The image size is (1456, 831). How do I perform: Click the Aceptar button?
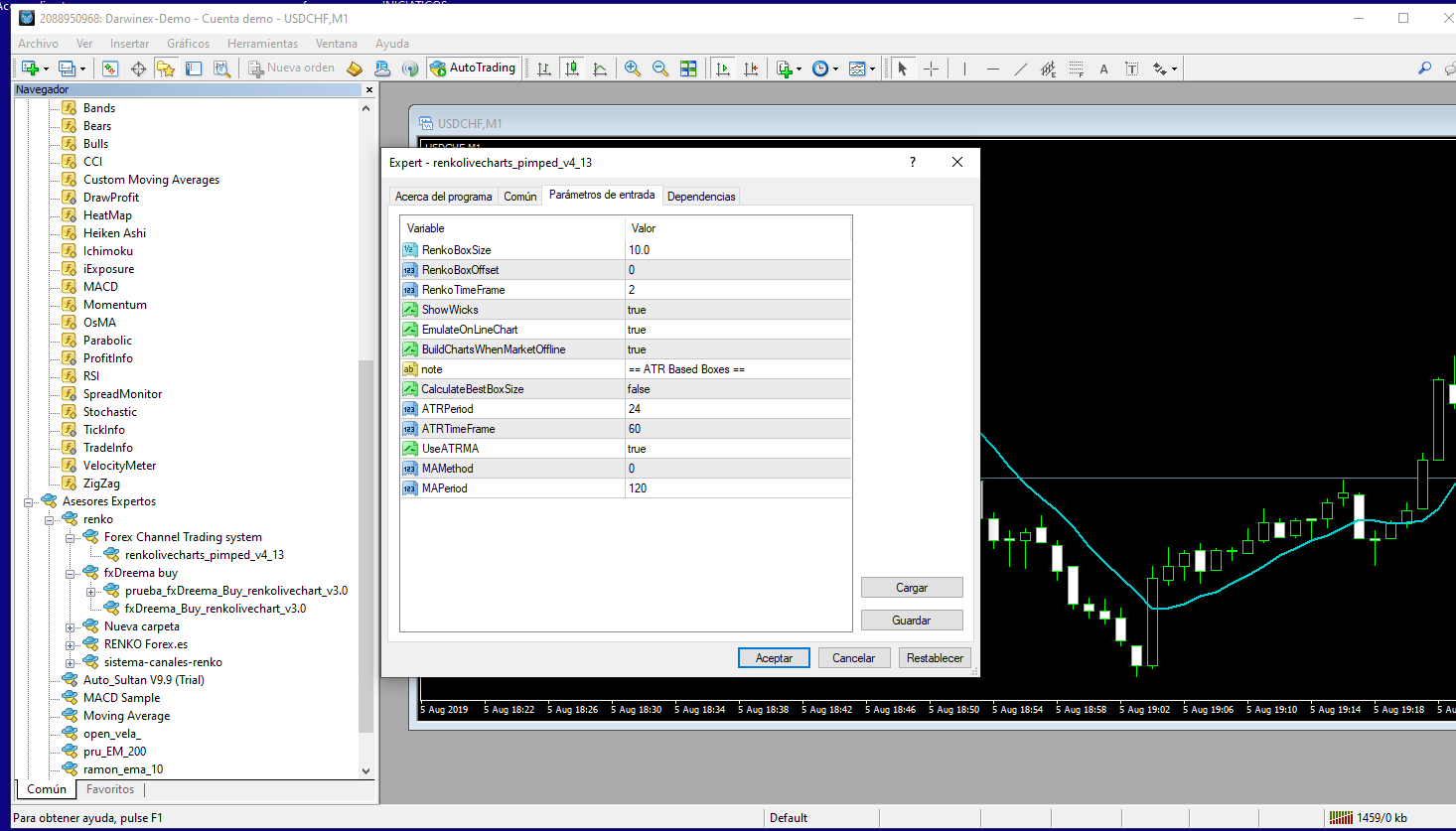774,658
